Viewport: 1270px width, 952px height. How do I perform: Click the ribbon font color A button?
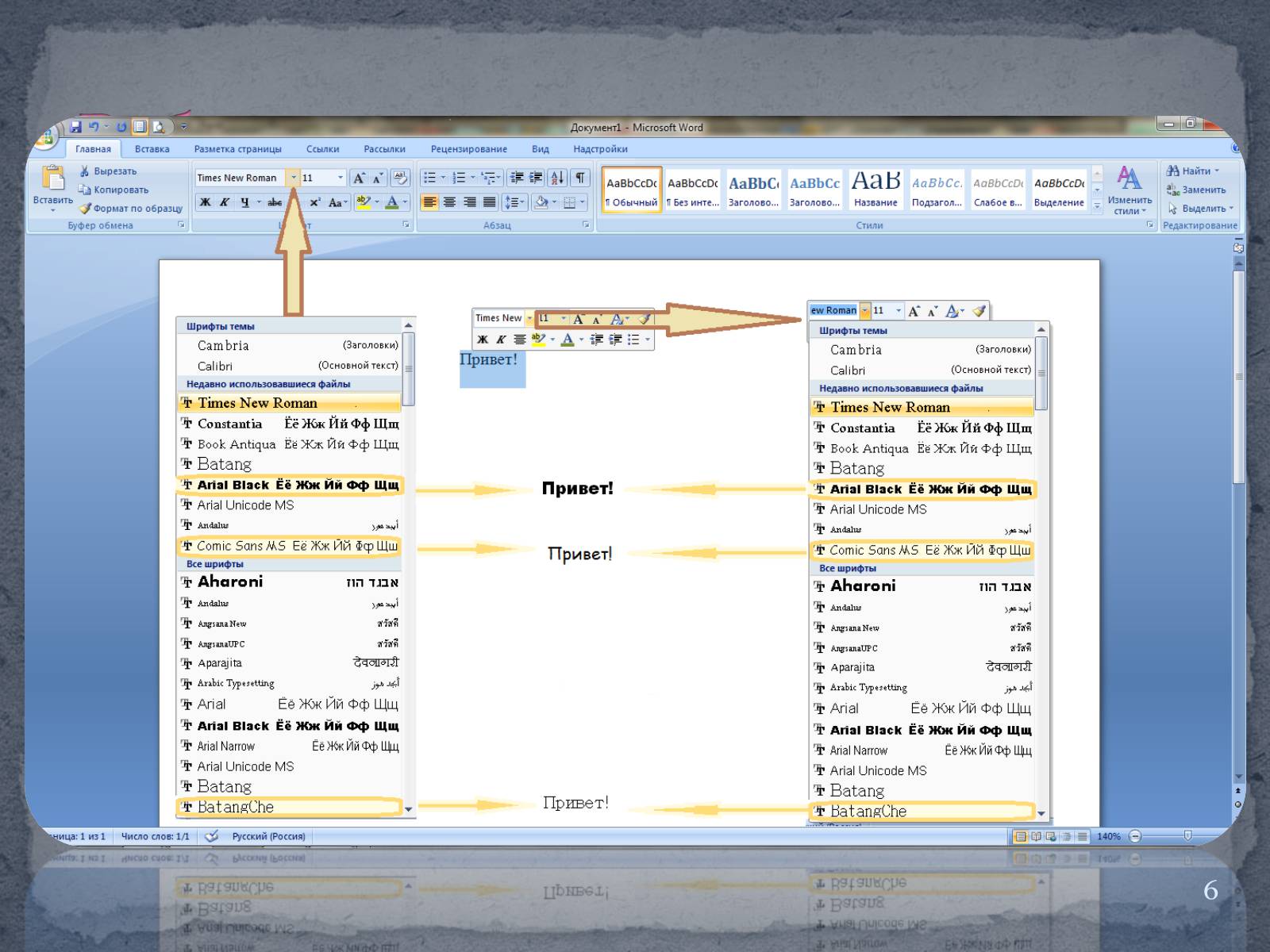(391, 202)
